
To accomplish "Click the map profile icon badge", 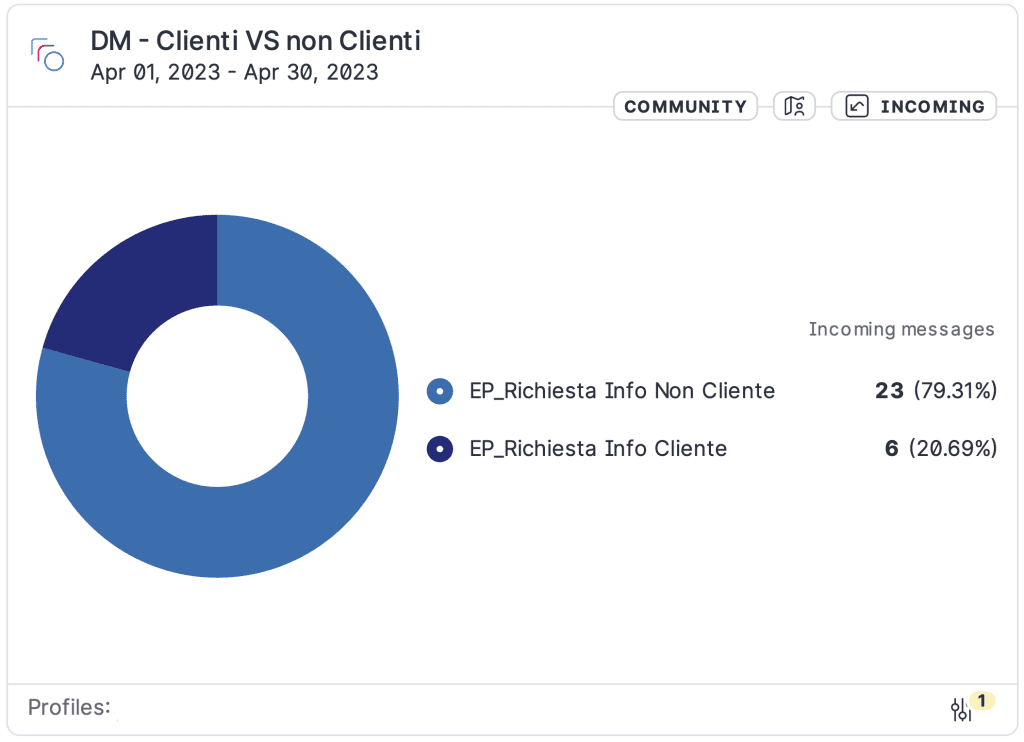I will 794,106.
